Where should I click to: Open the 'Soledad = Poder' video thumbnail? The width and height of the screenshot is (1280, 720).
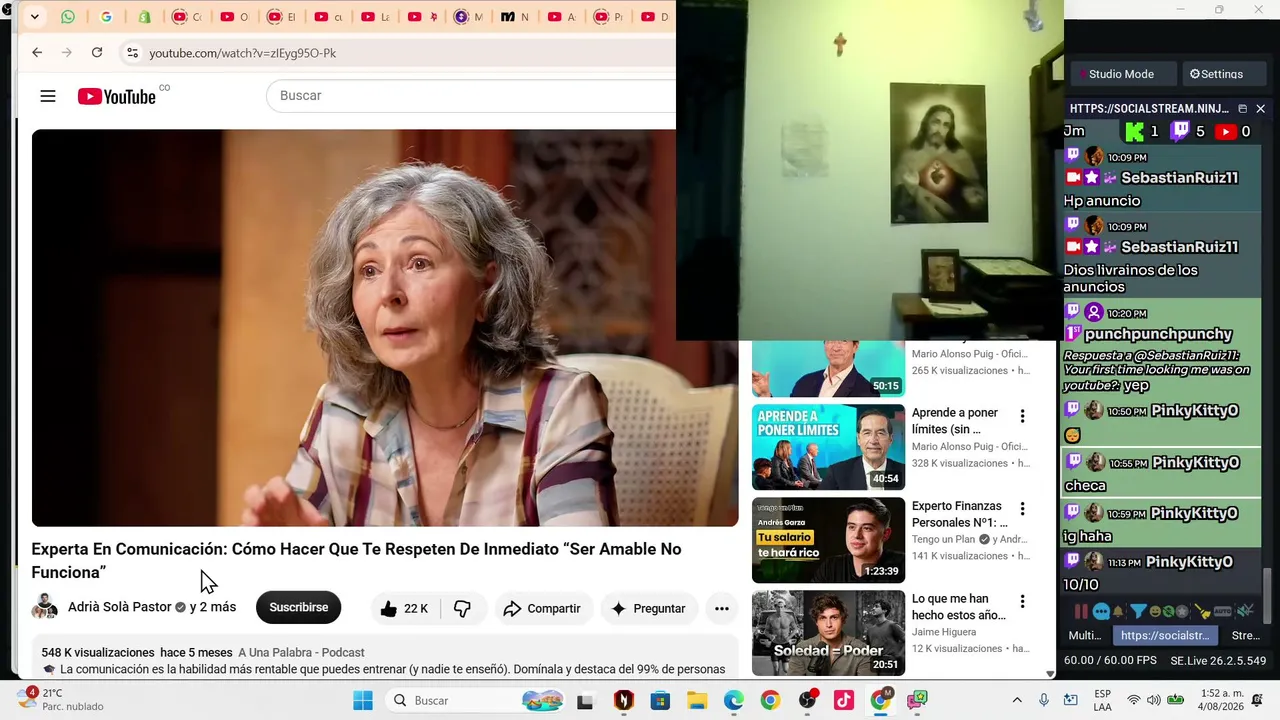[828, 633]
